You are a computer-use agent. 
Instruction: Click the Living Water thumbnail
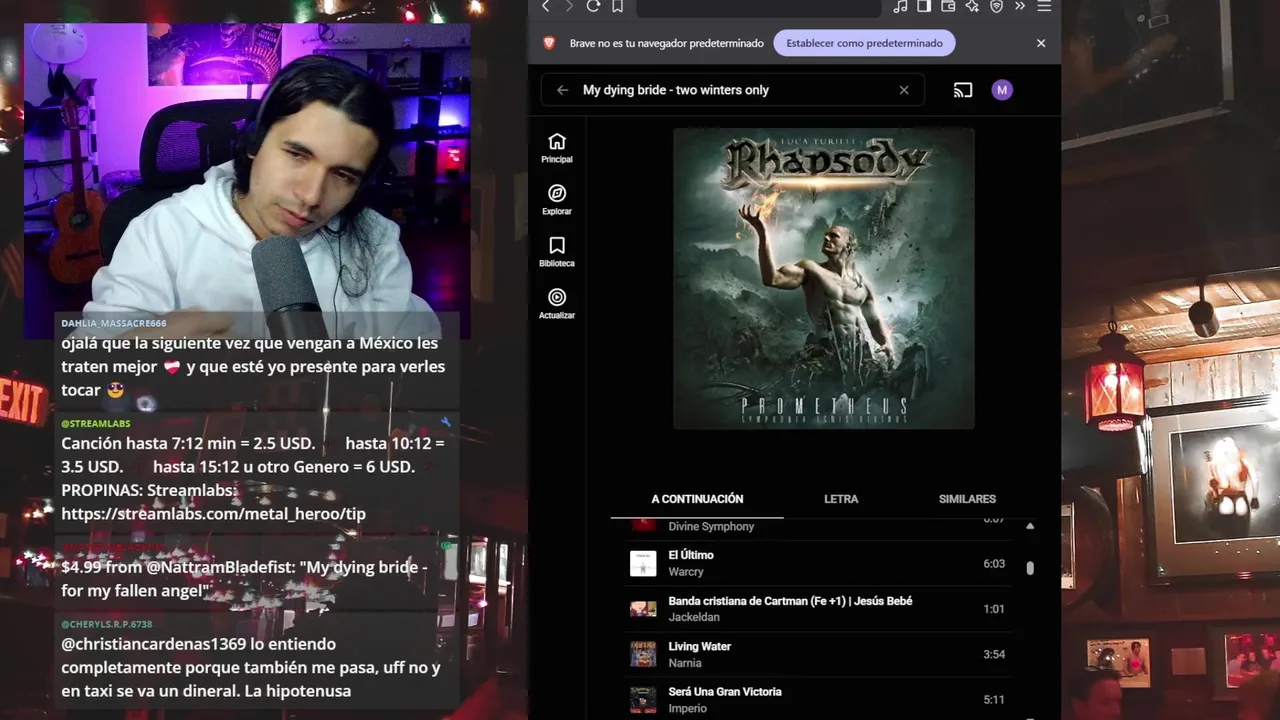click(x=643, y=654)
